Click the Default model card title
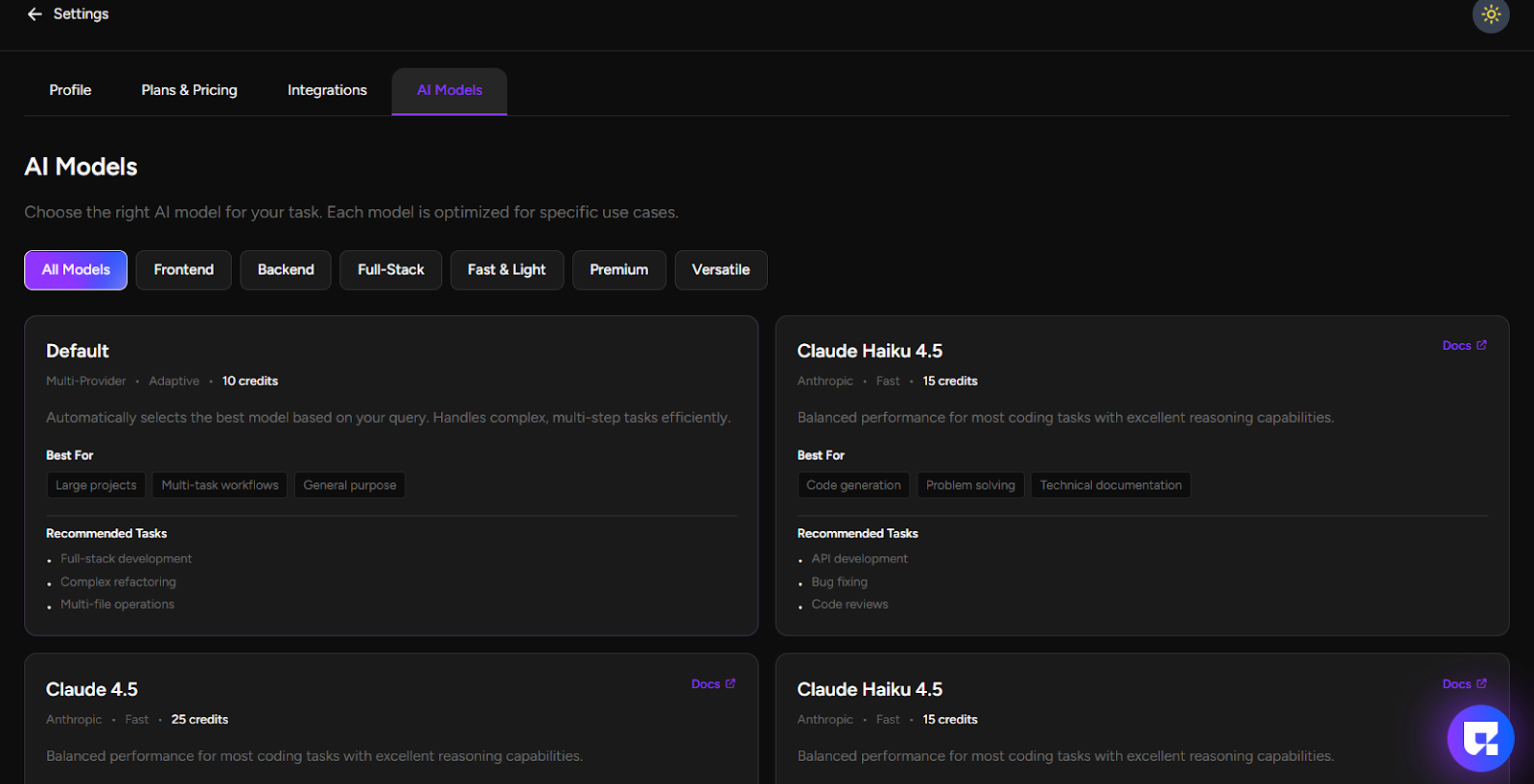This screenshot has width=1534, height=784. tap(78, 351)
